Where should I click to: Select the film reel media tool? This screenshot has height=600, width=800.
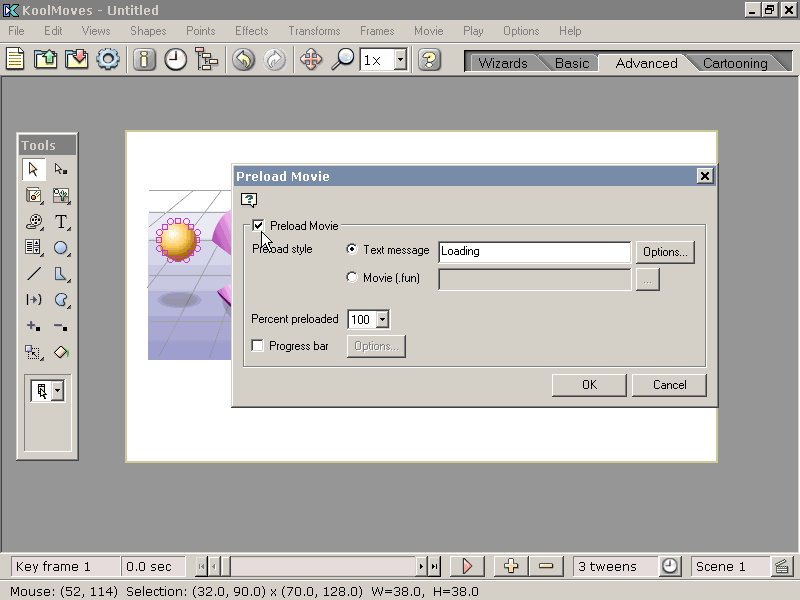pos(34,222)
